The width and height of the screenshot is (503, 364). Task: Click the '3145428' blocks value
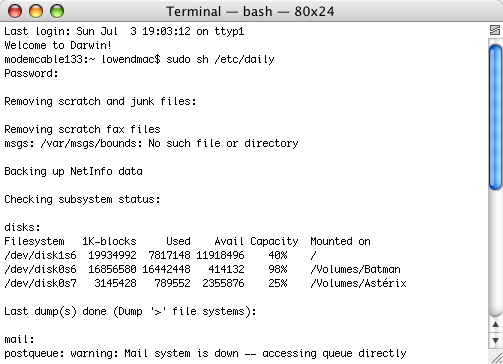tap(115, 283)
